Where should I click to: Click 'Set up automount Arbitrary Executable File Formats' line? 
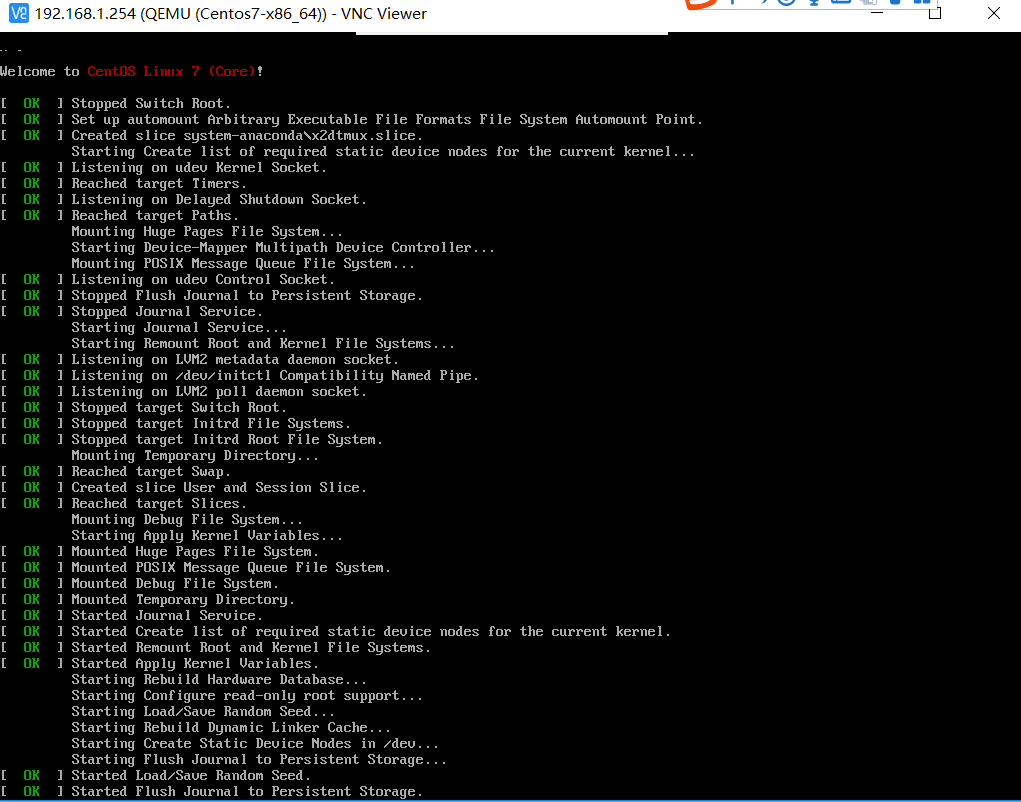coord(387,120)
